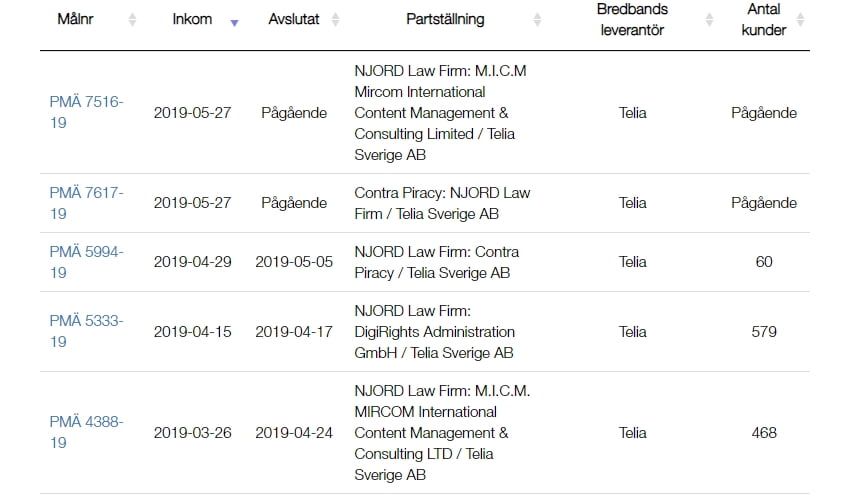Click the Bredbandsleverantör header label
Viewport: 850px width, 498px height.
[632, 20]
